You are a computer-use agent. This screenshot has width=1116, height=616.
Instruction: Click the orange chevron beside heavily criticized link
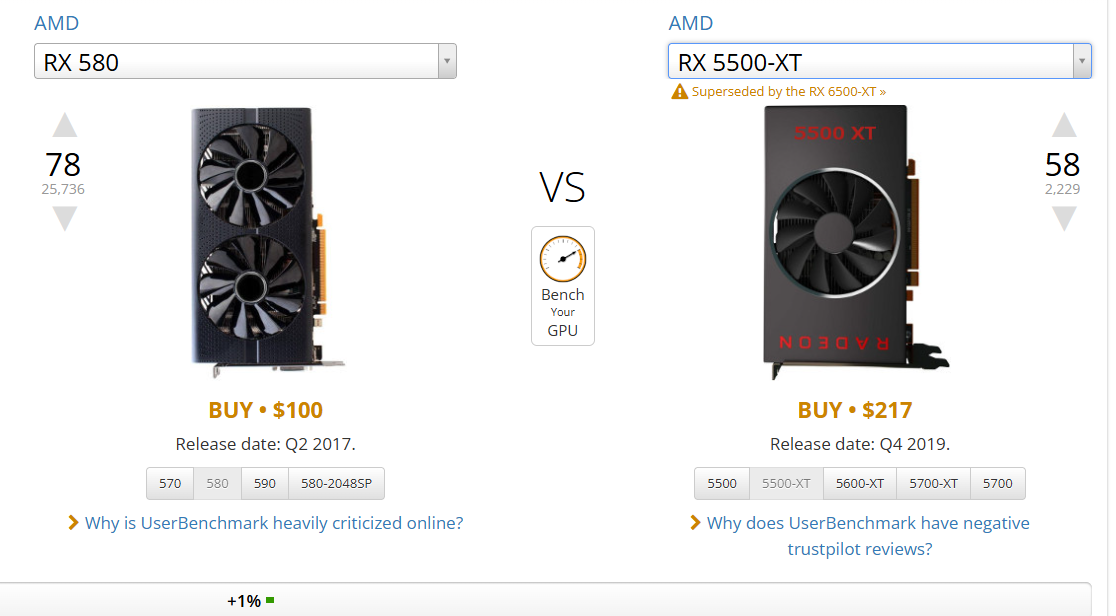click(x=73, y=523)
